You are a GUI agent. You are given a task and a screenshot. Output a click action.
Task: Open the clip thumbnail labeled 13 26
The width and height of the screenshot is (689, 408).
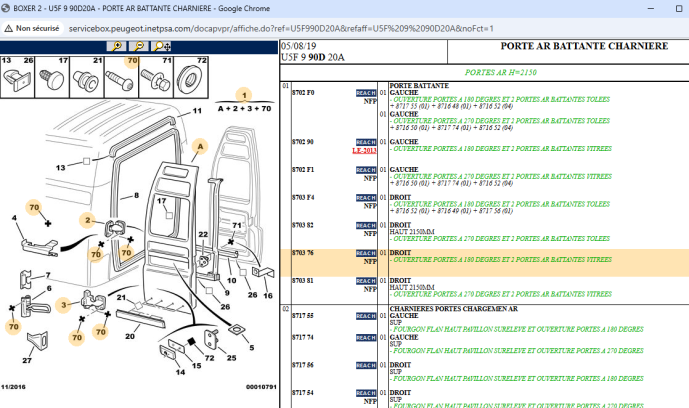18,77
